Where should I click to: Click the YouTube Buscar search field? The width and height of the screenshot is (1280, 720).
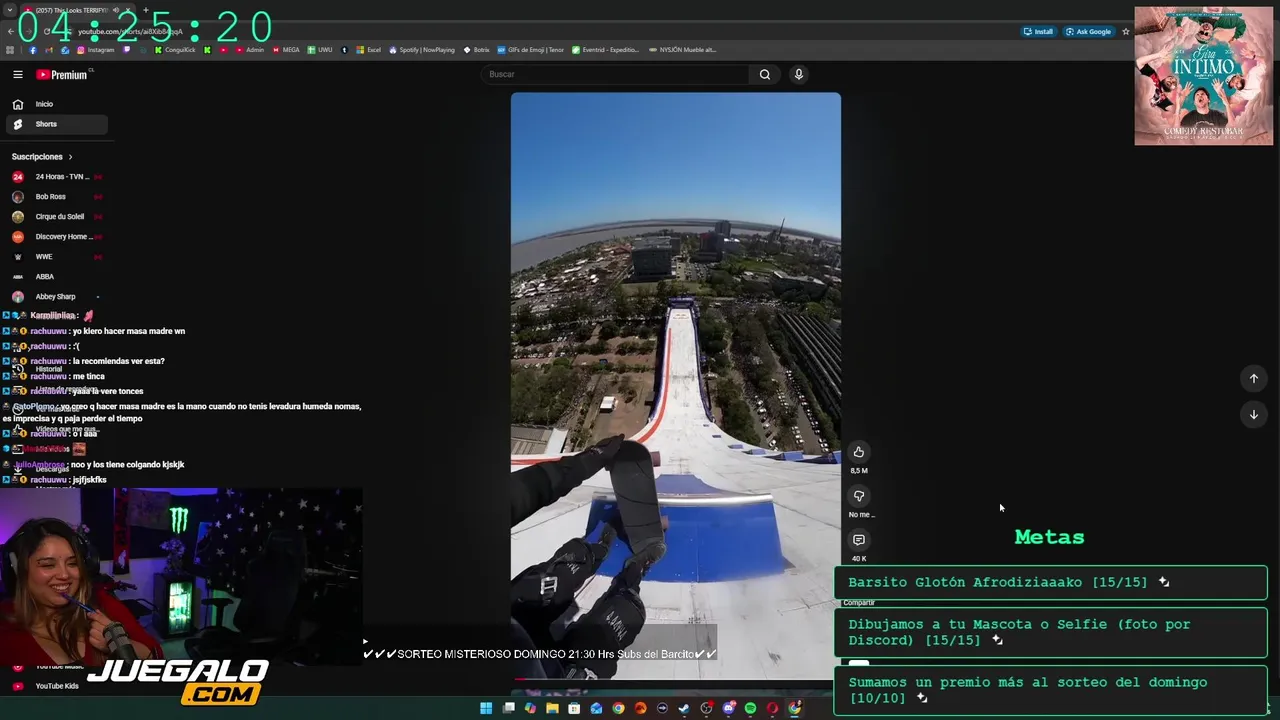[615, 74]
